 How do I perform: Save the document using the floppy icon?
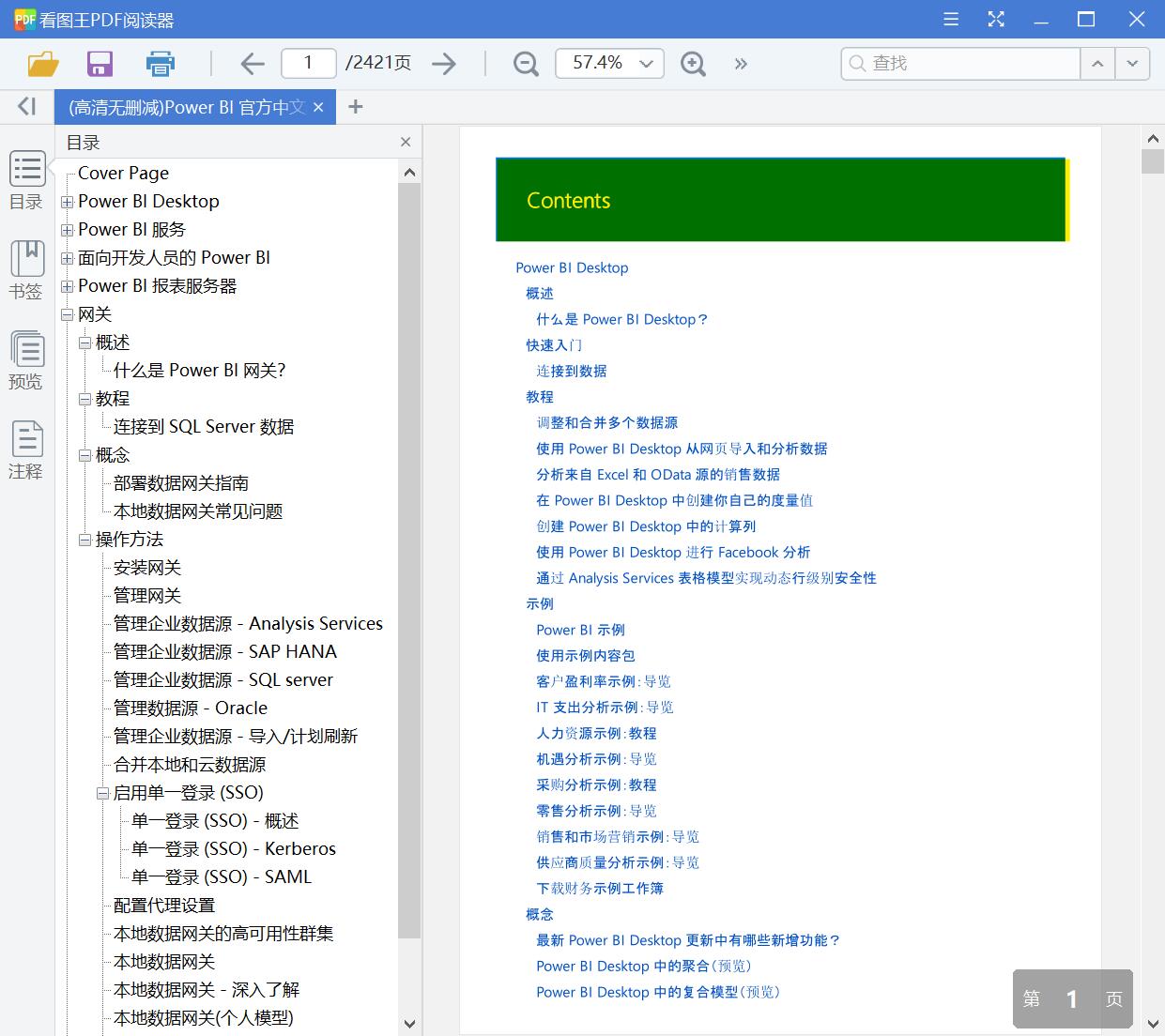(100, 64)
